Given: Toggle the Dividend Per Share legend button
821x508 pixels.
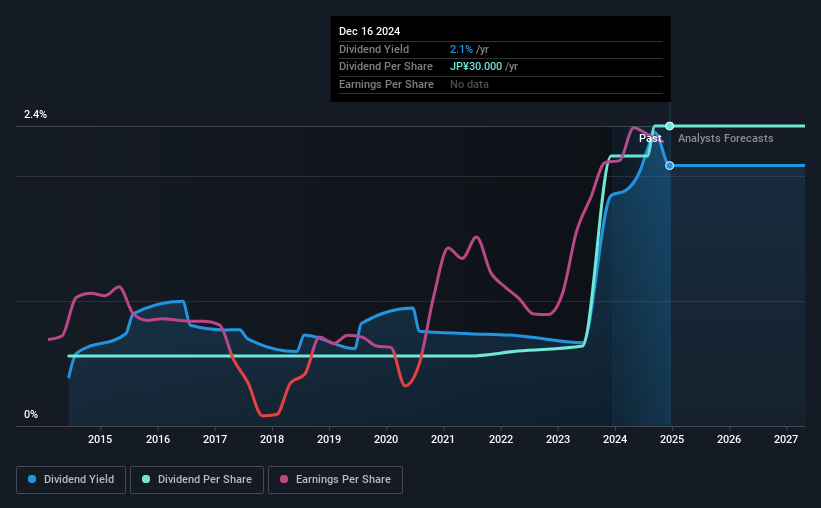Looking at the screenshot, I should coord(197,480).
